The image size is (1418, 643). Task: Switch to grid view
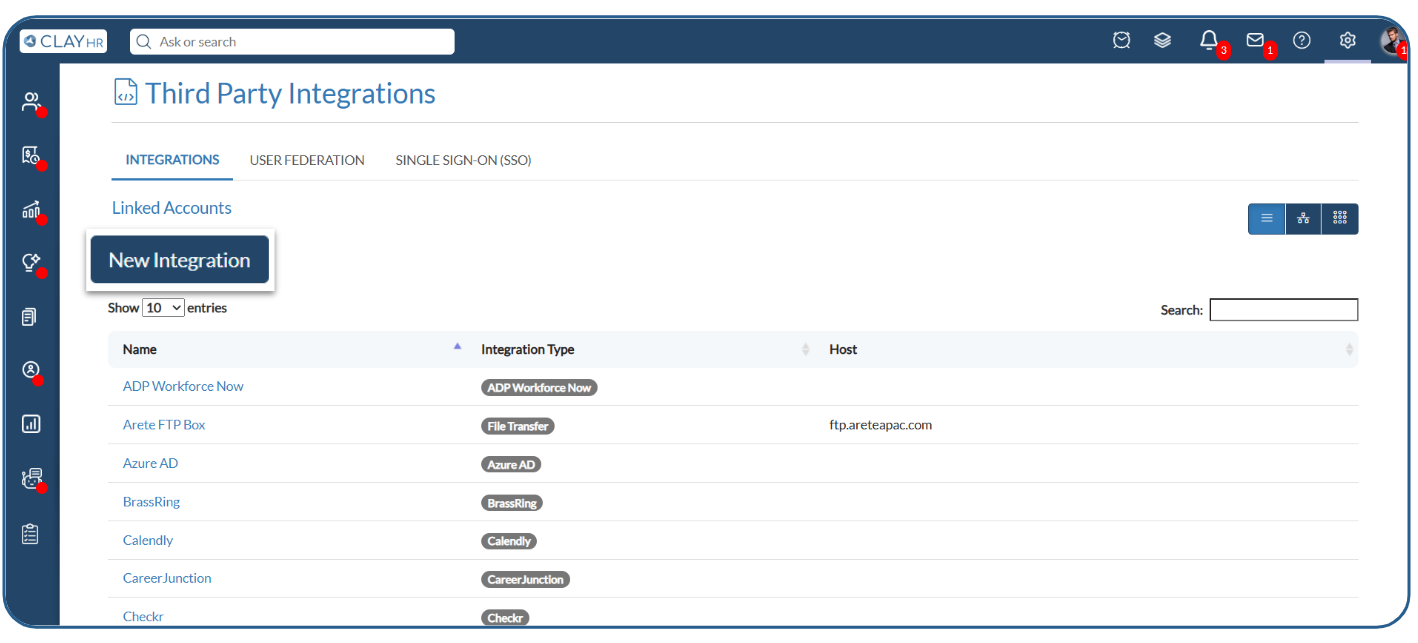point(1340,218)
